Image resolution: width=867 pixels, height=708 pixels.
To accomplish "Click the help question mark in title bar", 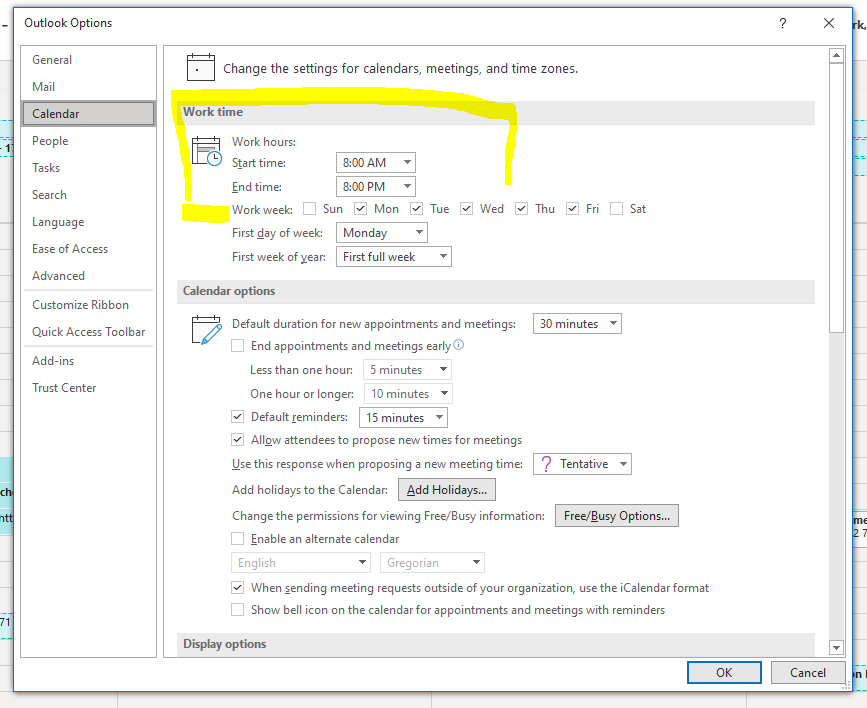I will pyautogui.click(x=782, y=23).
